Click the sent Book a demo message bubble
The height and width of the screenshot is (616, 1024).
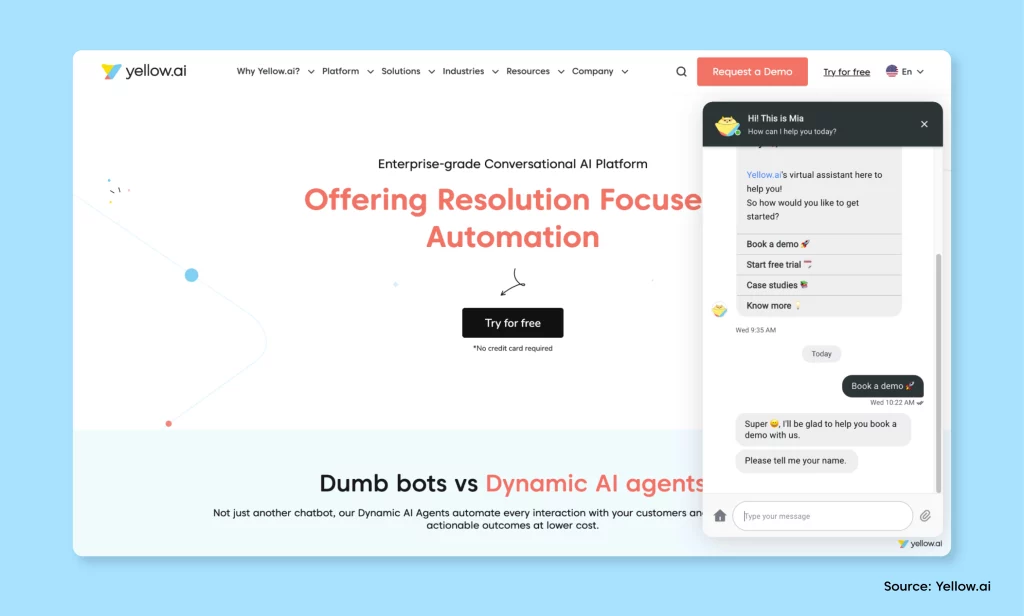point(882,386)
